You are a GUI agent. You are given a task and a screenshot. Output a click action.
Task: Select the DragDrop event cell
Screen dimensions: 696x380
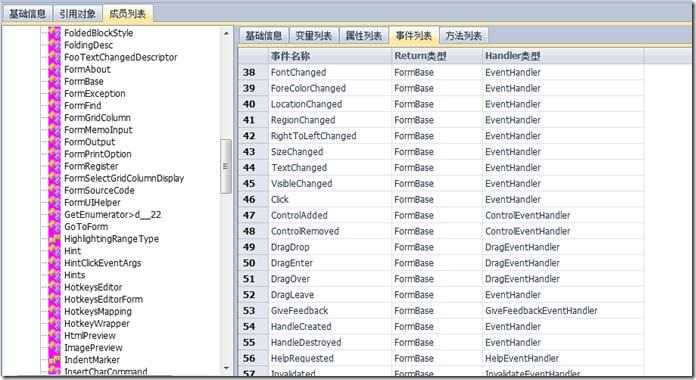330,247
